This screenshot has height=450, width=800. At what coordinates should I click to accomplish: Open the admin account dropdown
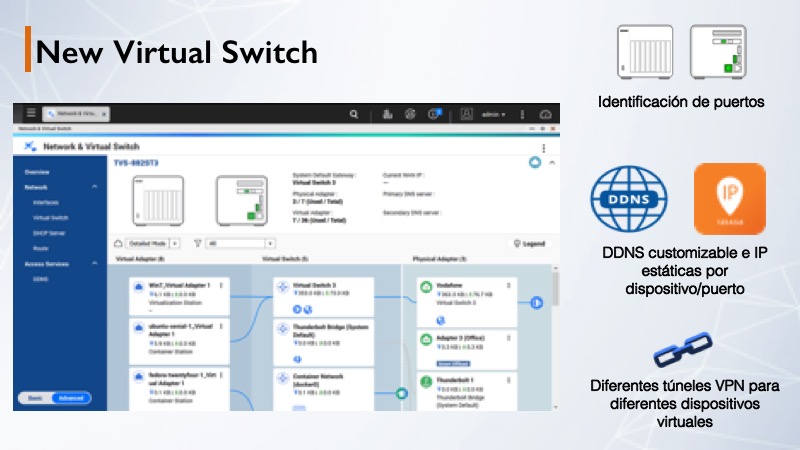pos(493,114)
